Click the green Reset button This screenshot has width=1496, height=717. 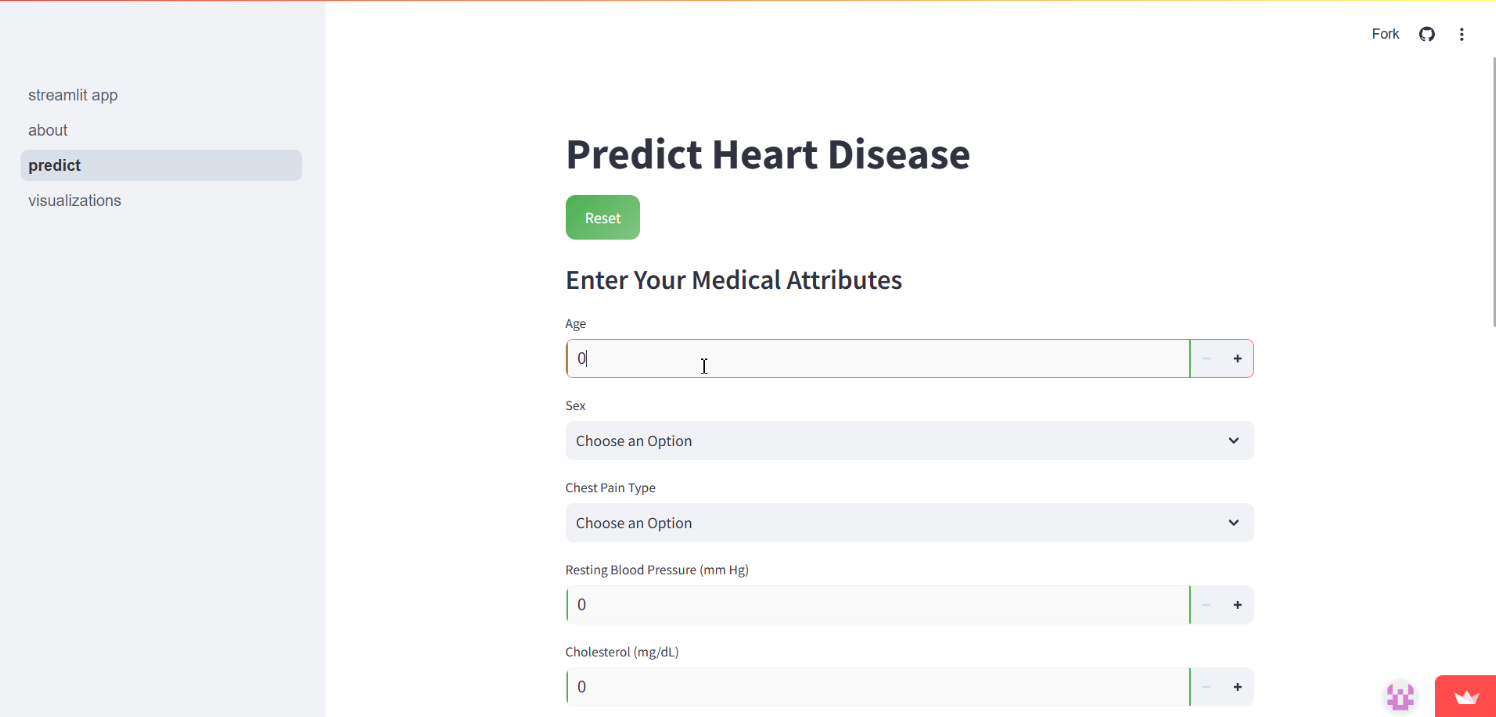coord(603,217)
